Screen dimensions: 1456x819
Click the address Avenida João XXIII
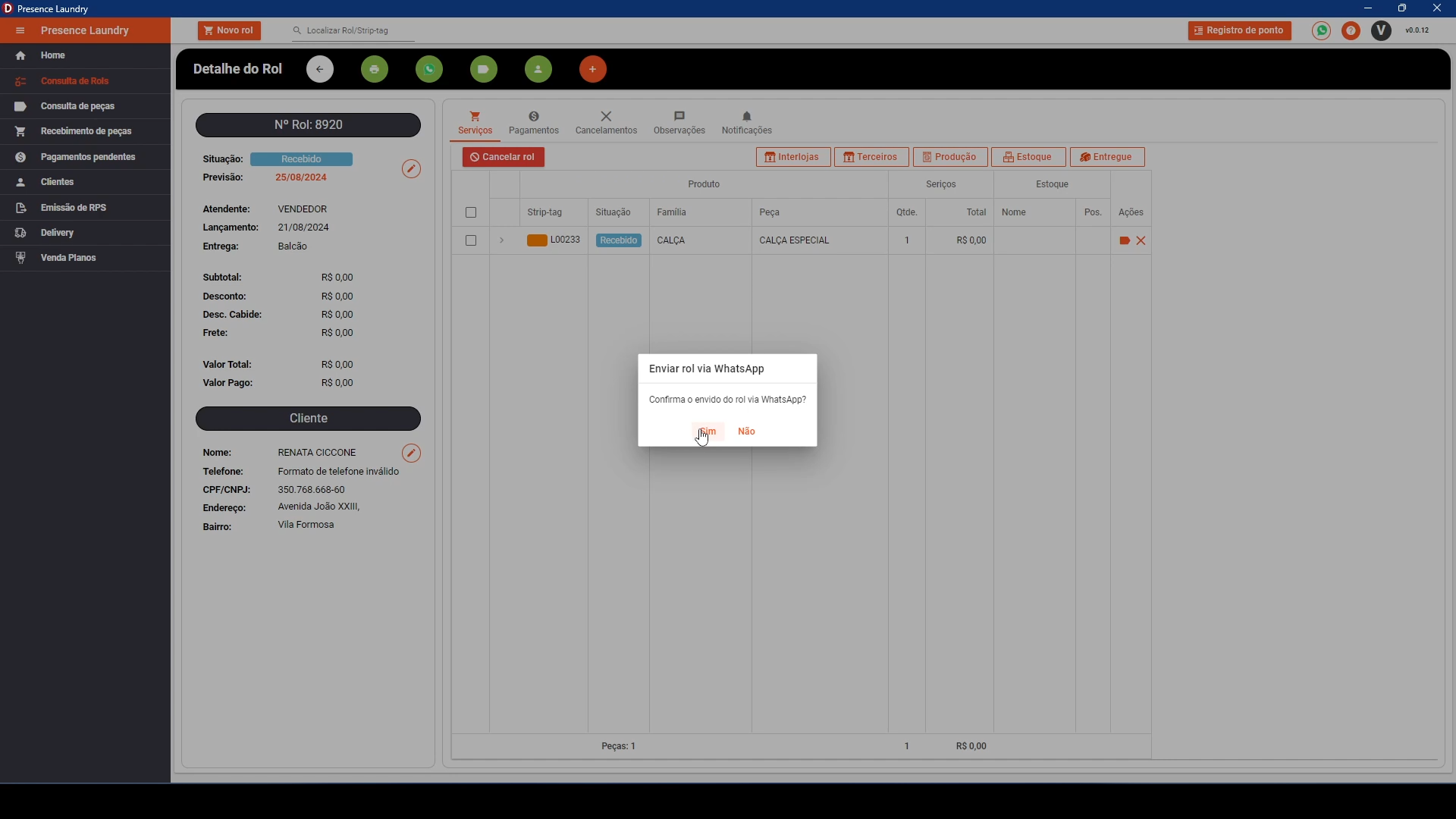(318, 507)
